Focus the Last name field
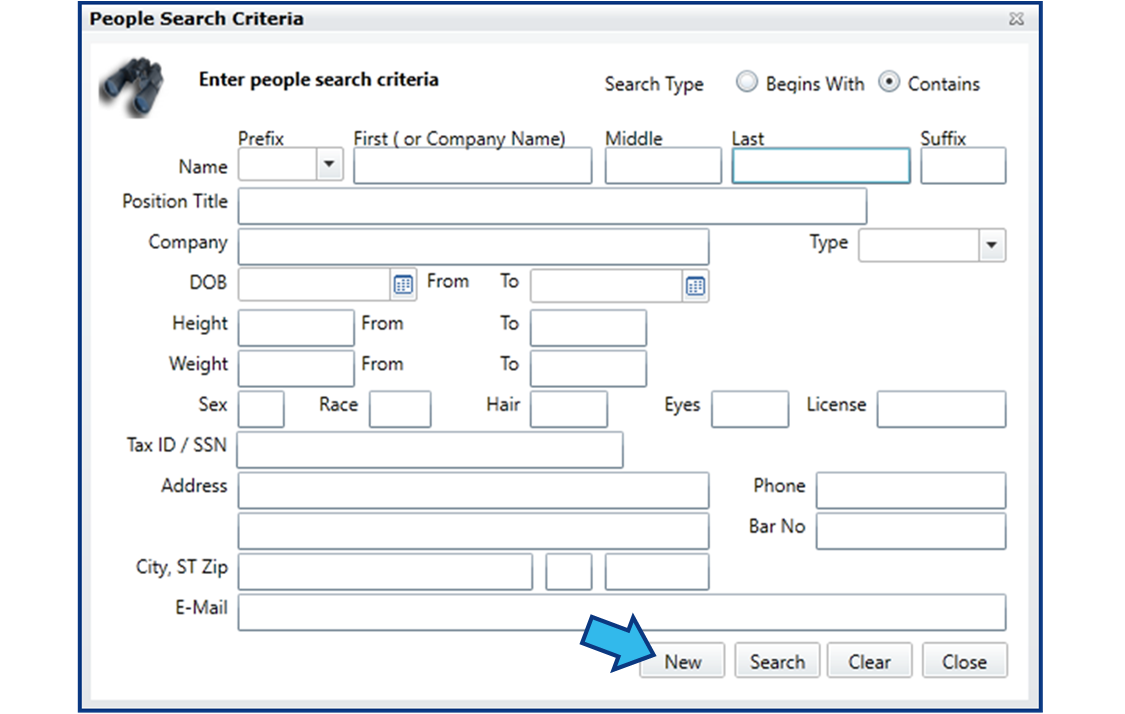Screen dimensions: 1125x714 [821, 166]
